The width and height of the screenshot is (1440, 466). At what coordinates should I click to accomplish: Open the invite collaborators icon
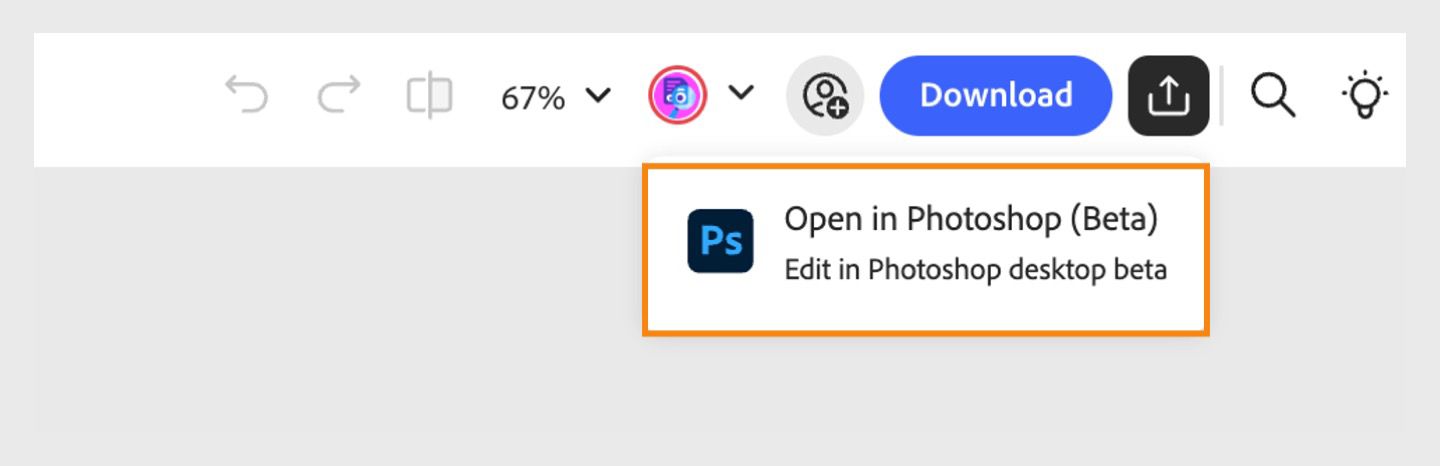[x=825, y=96]
